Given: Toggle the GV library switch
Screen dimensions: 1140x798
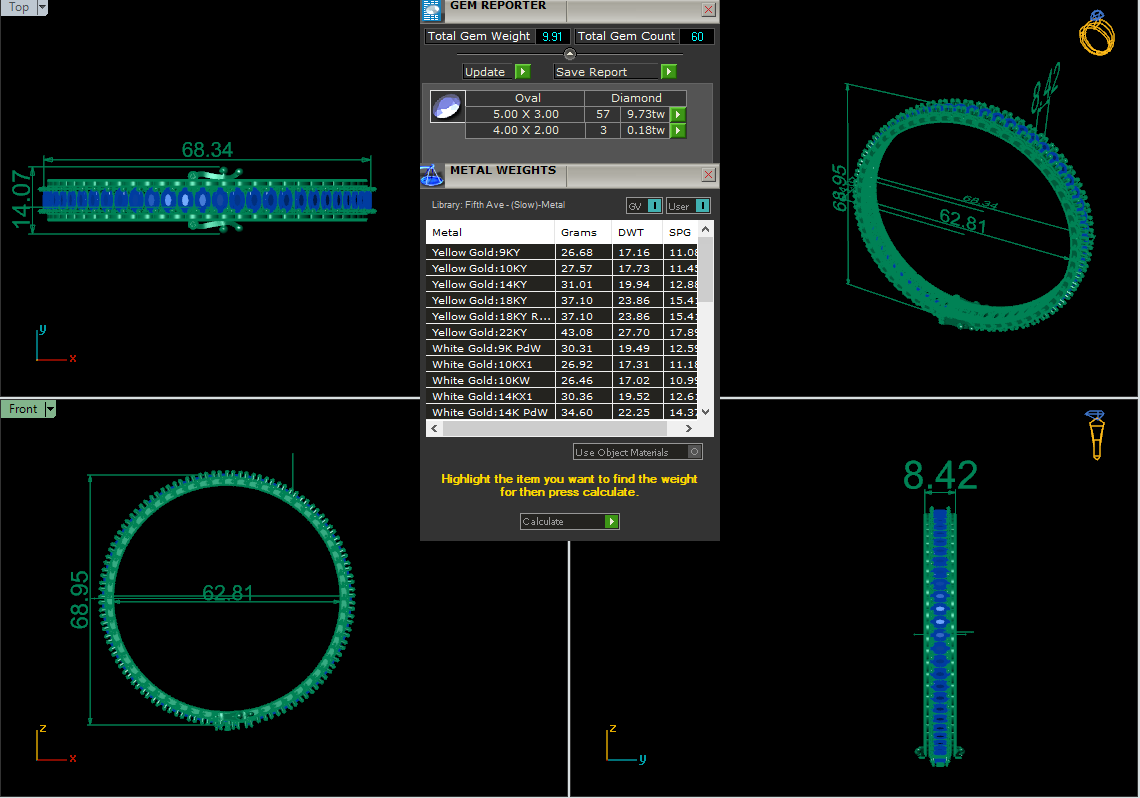Looking at the screenshot, I should click(654, 206).
